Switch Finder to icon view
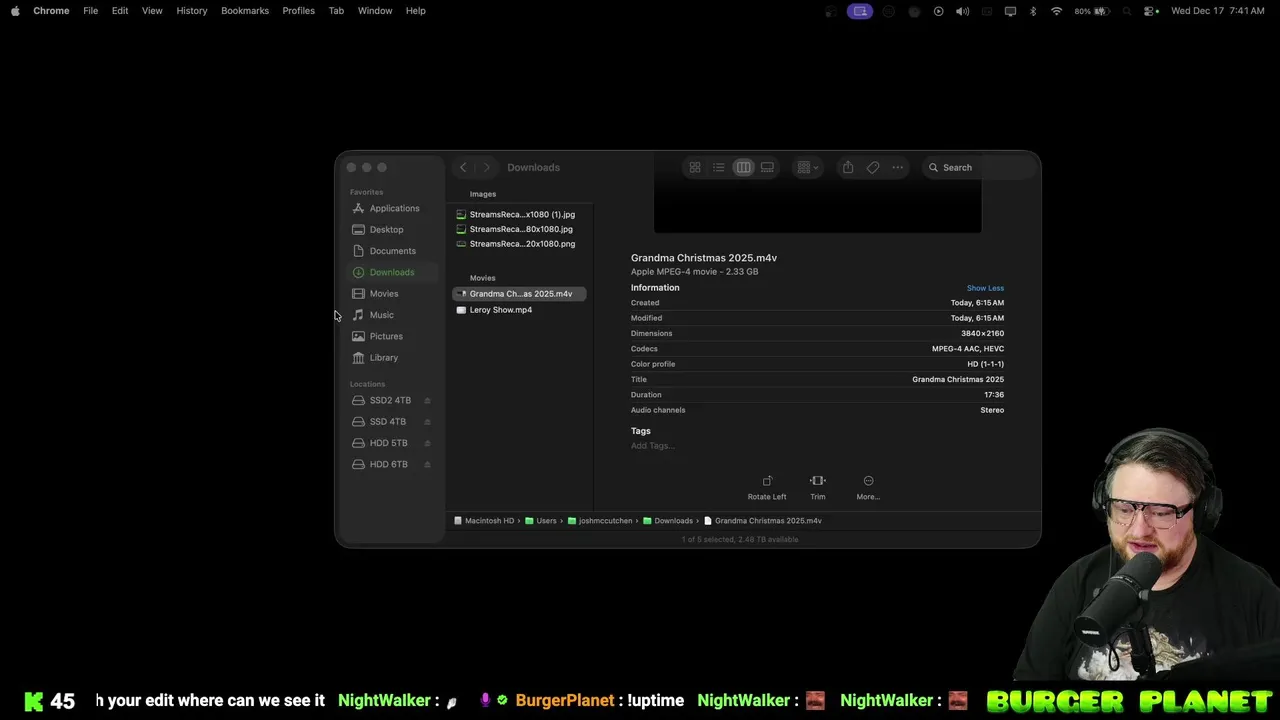The image size is (1280, 720). 695,167
